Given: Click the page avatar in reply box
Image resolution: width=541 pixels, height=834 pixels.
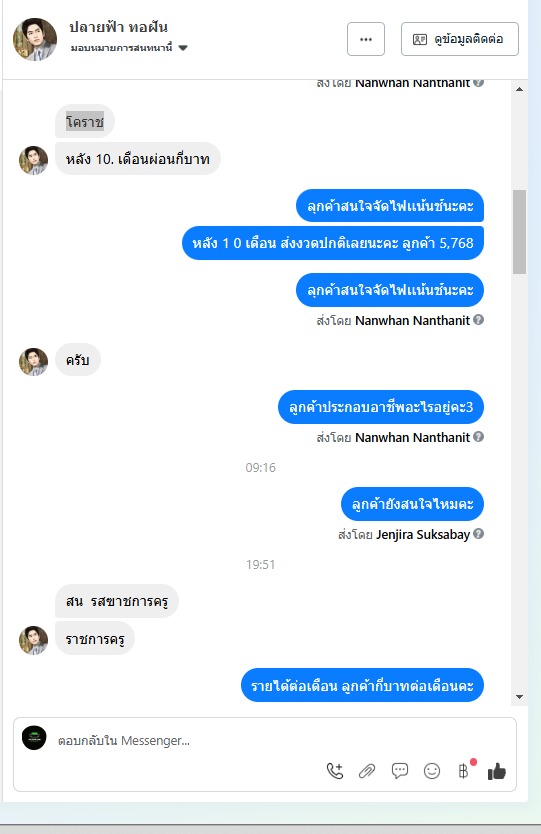Looking at the screenshot, I should point(34,738).
